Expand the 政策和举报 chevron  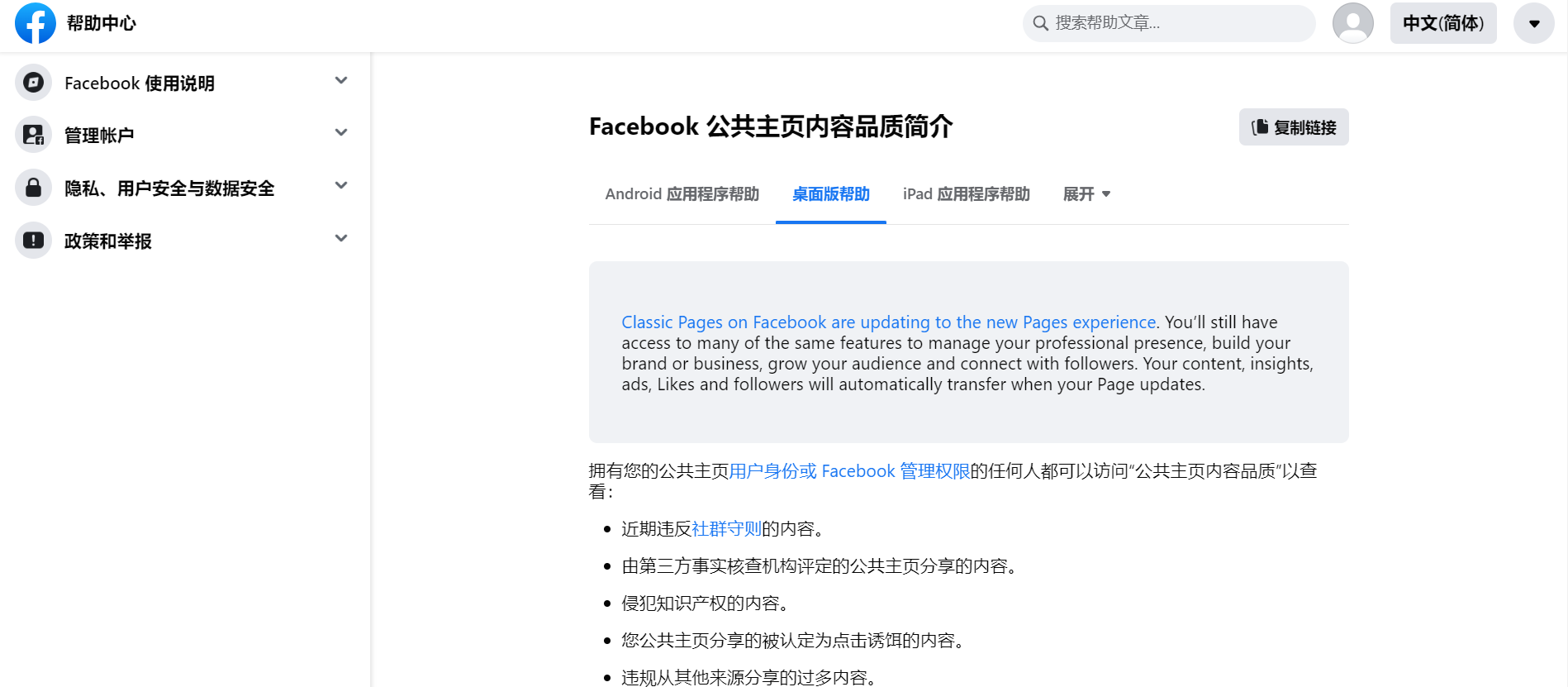pos(341,238)
